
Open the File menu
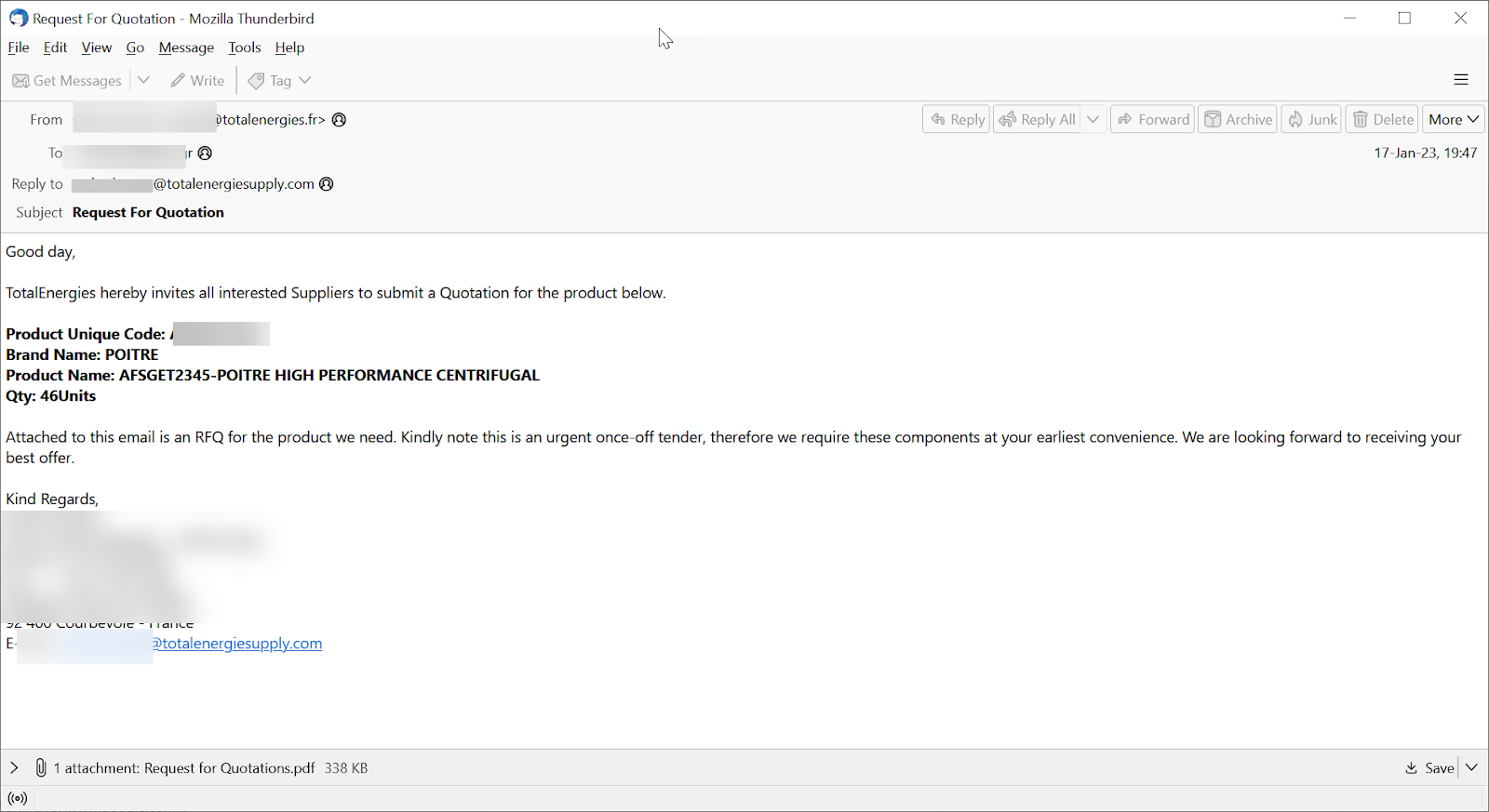click(19, 47)
